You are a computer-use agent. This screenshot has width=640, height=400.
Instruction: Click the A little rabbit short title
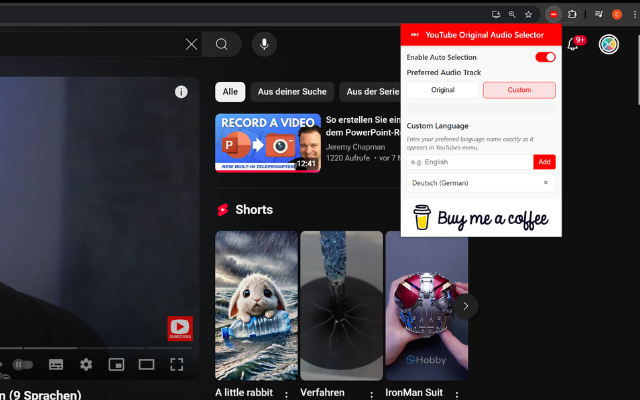pyautogui.click(x=244, y=393)
